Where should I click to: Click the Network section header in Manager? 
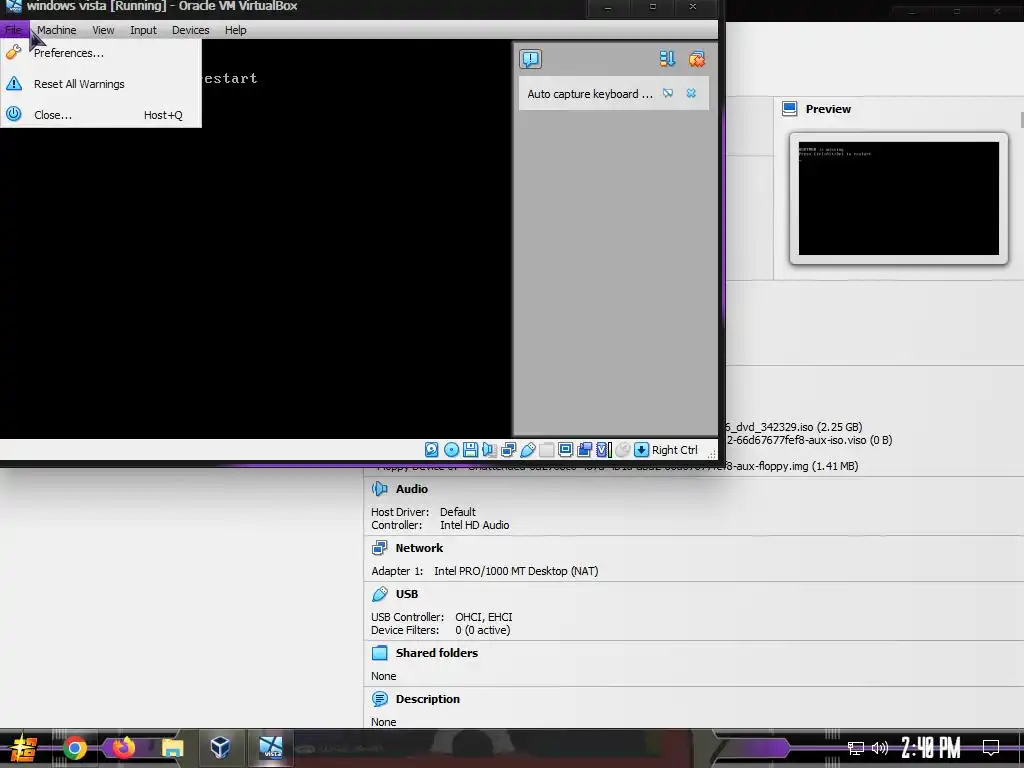pos(419,548)
